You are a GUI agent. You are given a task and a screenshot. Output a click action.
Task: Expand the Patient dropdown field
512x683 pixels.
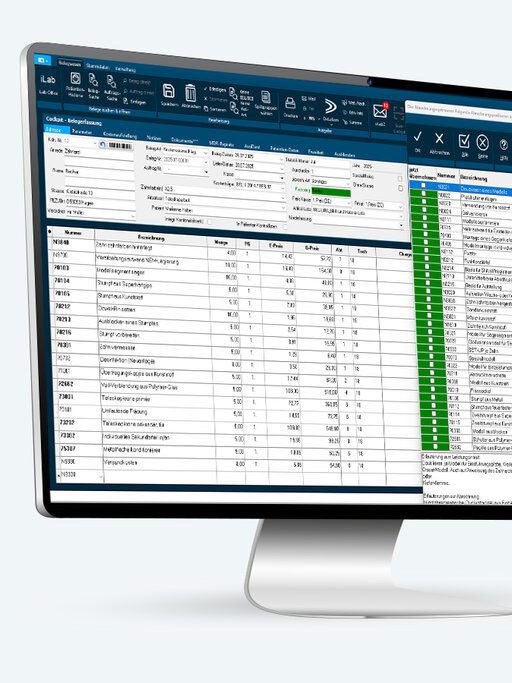(x=224, y=208)
